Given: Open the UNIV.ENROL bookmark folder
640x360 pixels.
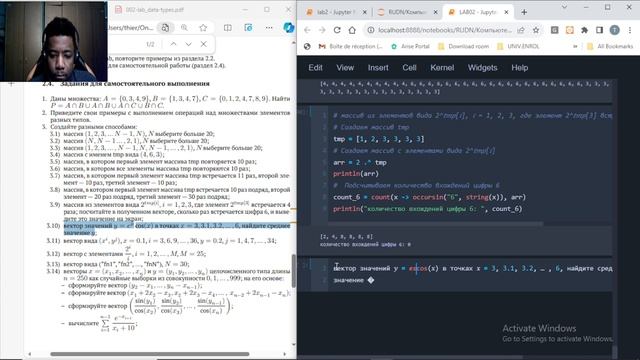Looking at the screenshot, I should click(x=518, y=47).
